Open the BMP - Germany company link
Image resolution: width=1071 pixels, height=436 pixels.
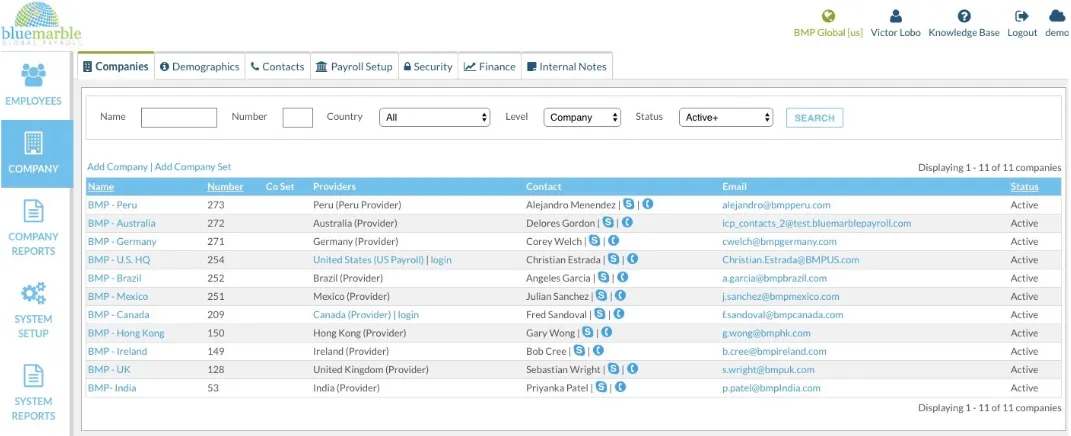[x=122, y=241]
